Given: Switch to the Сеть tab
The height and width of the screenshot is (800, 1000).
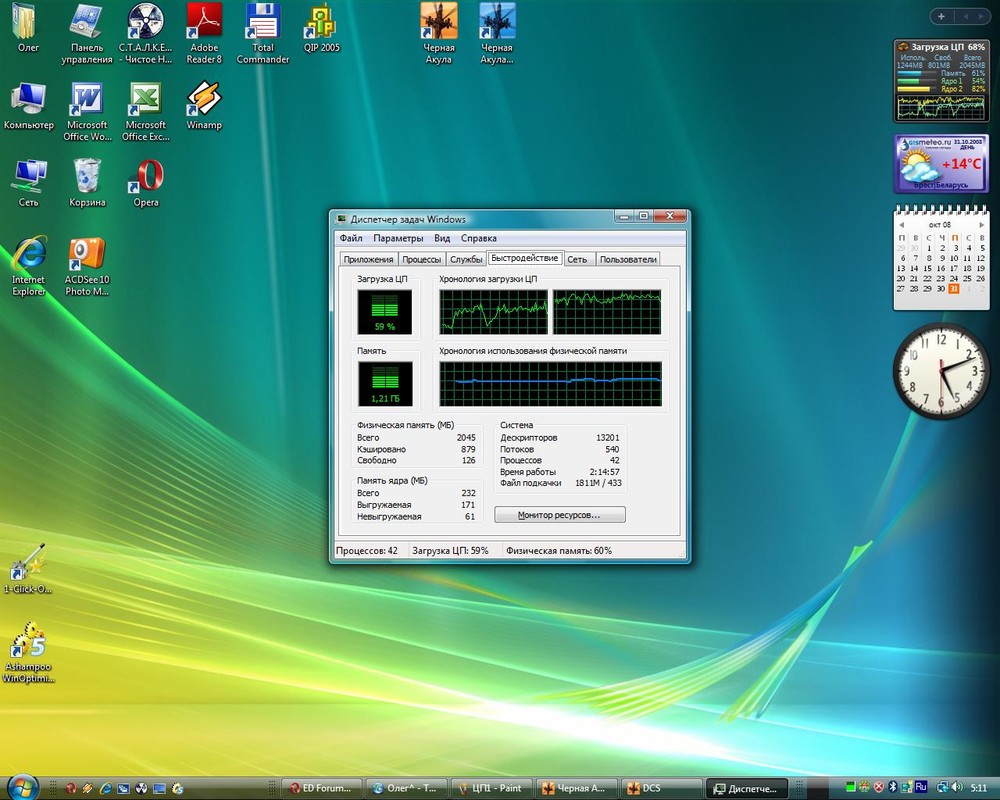Looking at the screenshot, I should (x=577, y=260).
